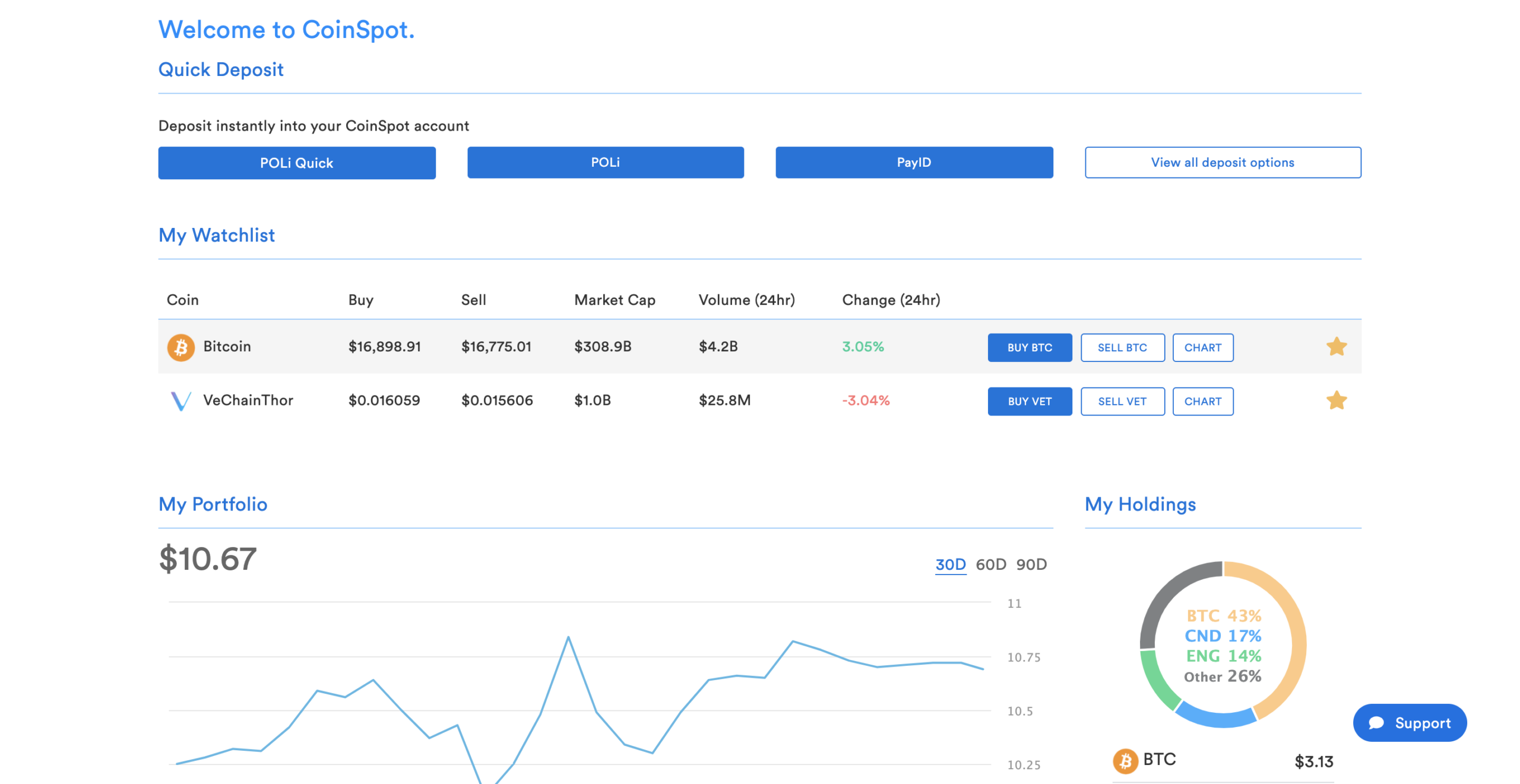The width and height of the screenshot is (1520, 784).
Task: Click VeChainThor buy price $0.016059
Action: coord(384,401)
